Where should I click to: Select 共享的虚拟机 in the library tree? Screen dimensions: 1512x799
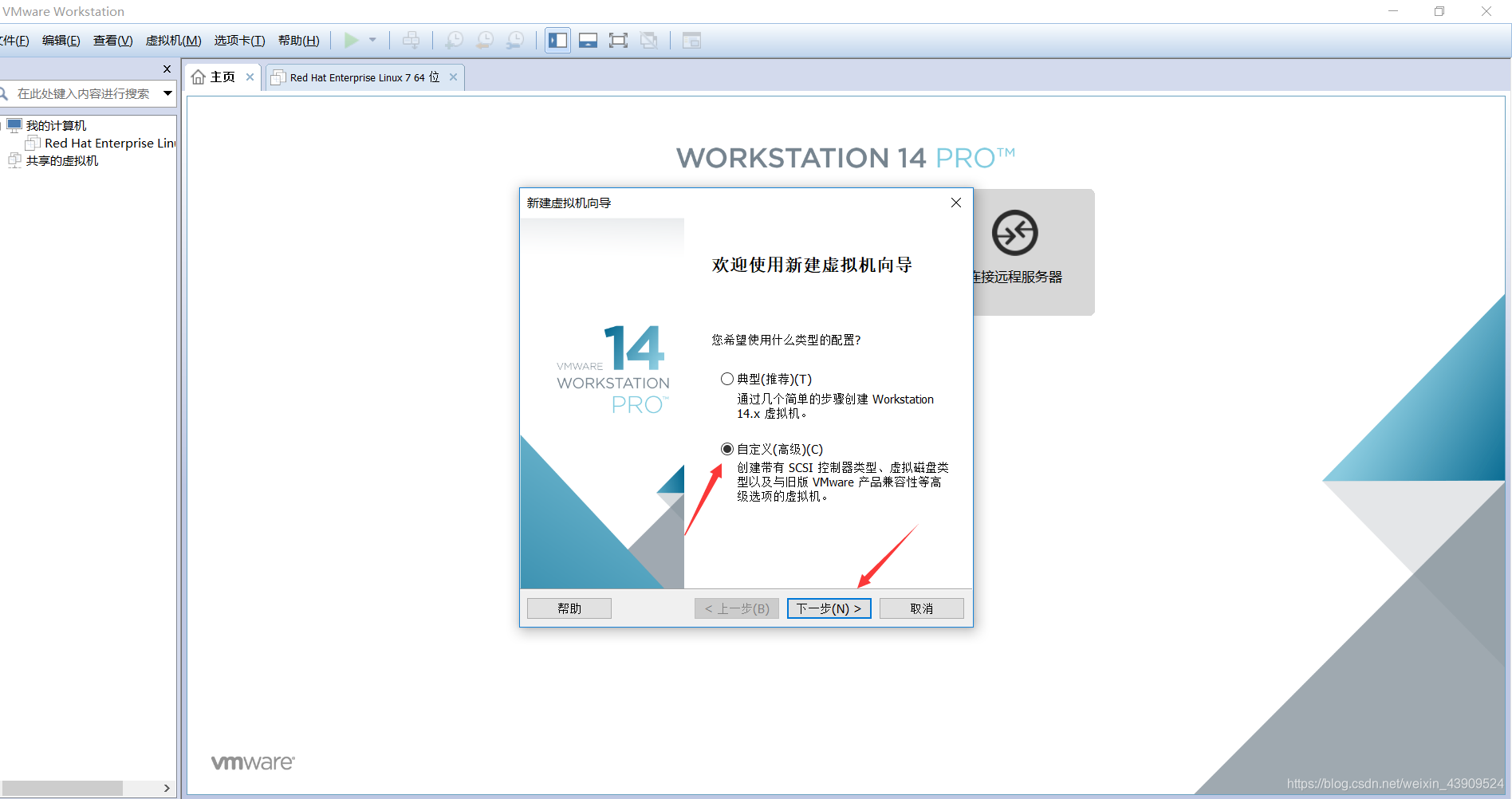click(x=62, y=161)
